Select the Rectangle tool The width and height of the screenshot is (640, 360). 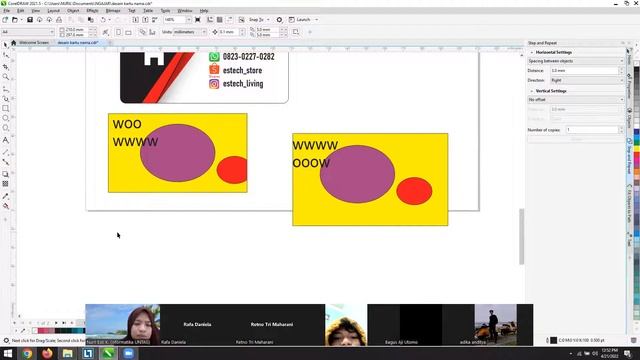(x=5, y=109)
